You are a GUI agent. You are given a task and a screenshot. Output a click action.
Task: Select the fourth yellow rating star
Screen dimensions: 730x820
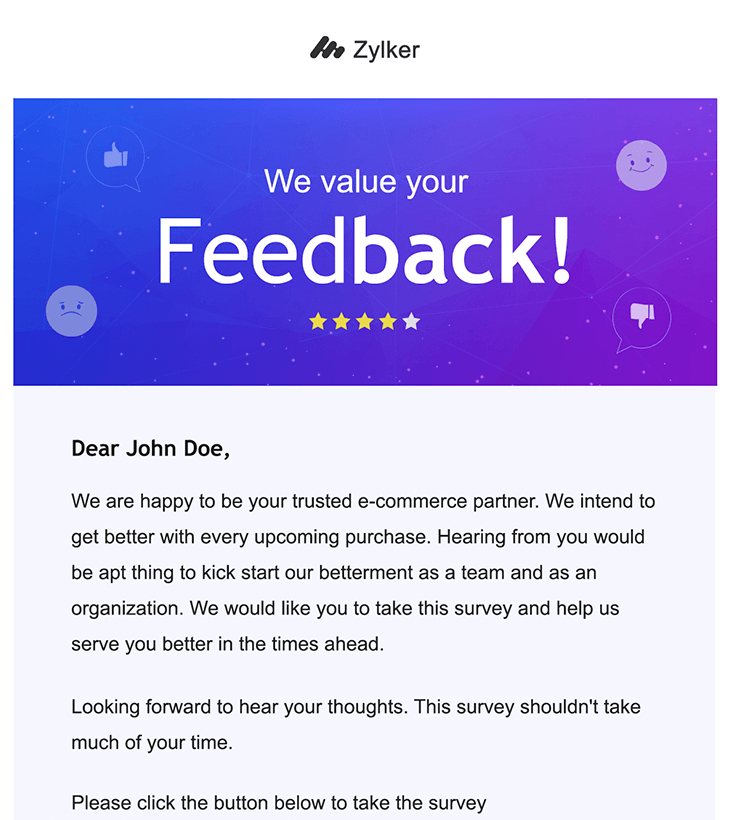(x=387, y=321)
